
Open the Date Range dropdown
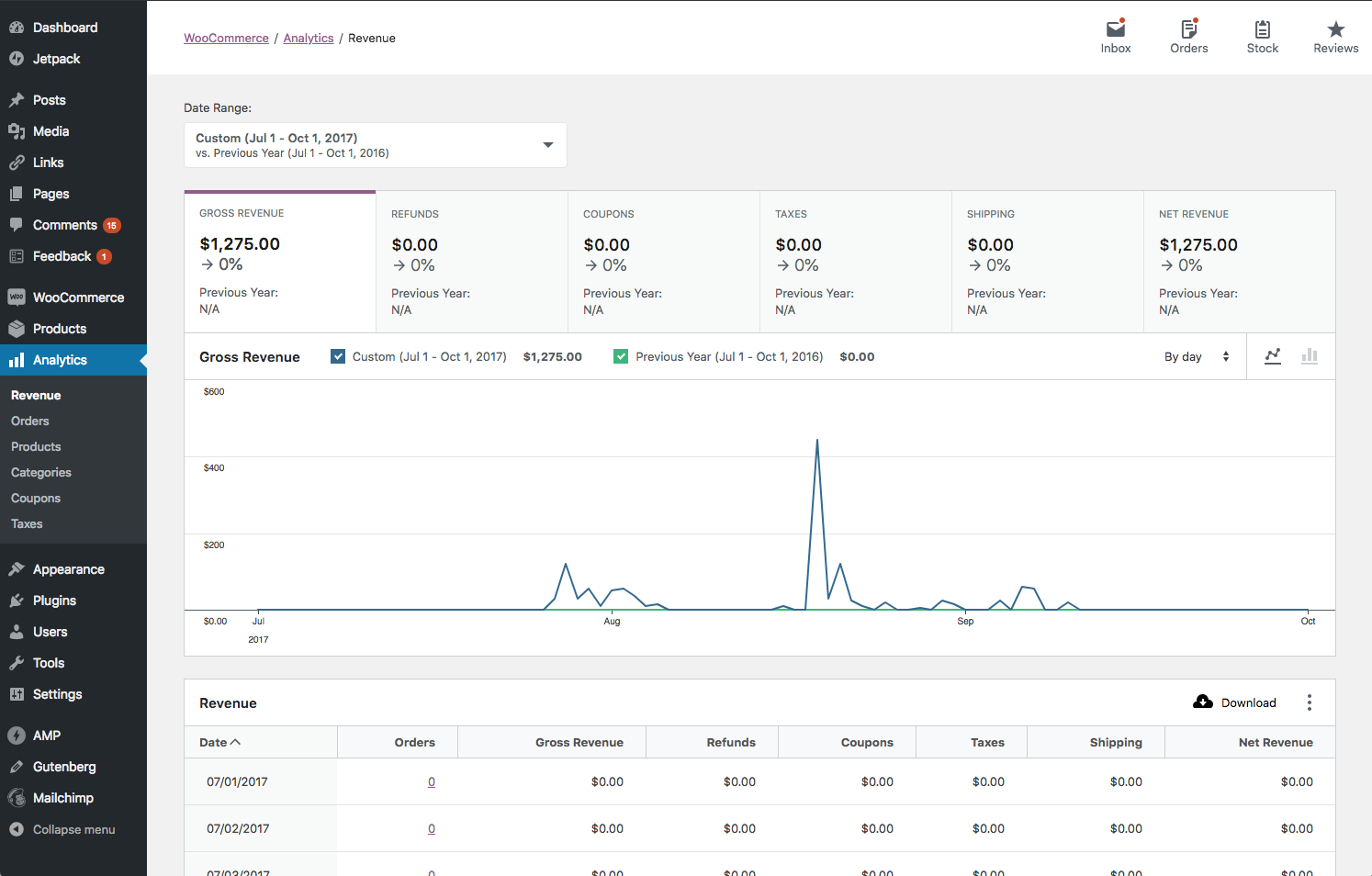click(x=375, y=145)
